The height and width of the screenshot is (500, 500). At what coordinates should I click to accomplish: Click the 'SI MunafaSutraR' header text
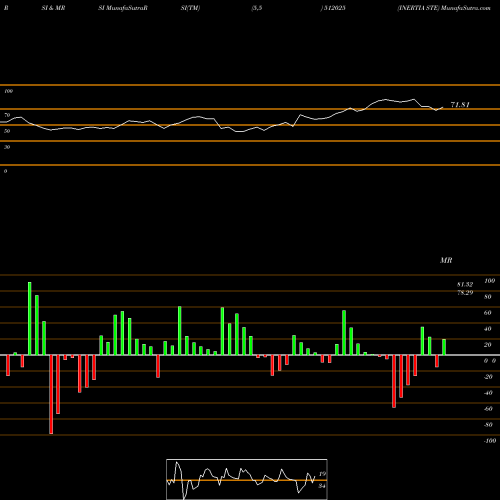[123, 8]
